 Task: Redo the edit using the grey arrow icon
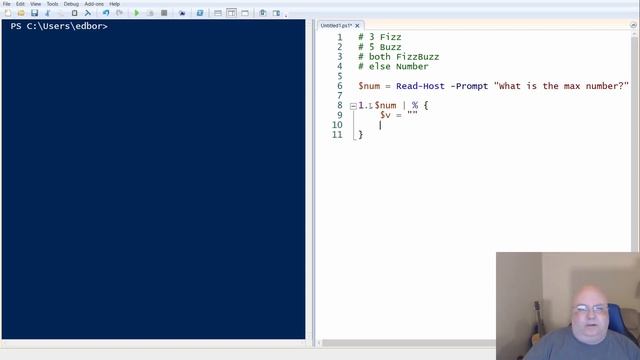pos(119,13)
